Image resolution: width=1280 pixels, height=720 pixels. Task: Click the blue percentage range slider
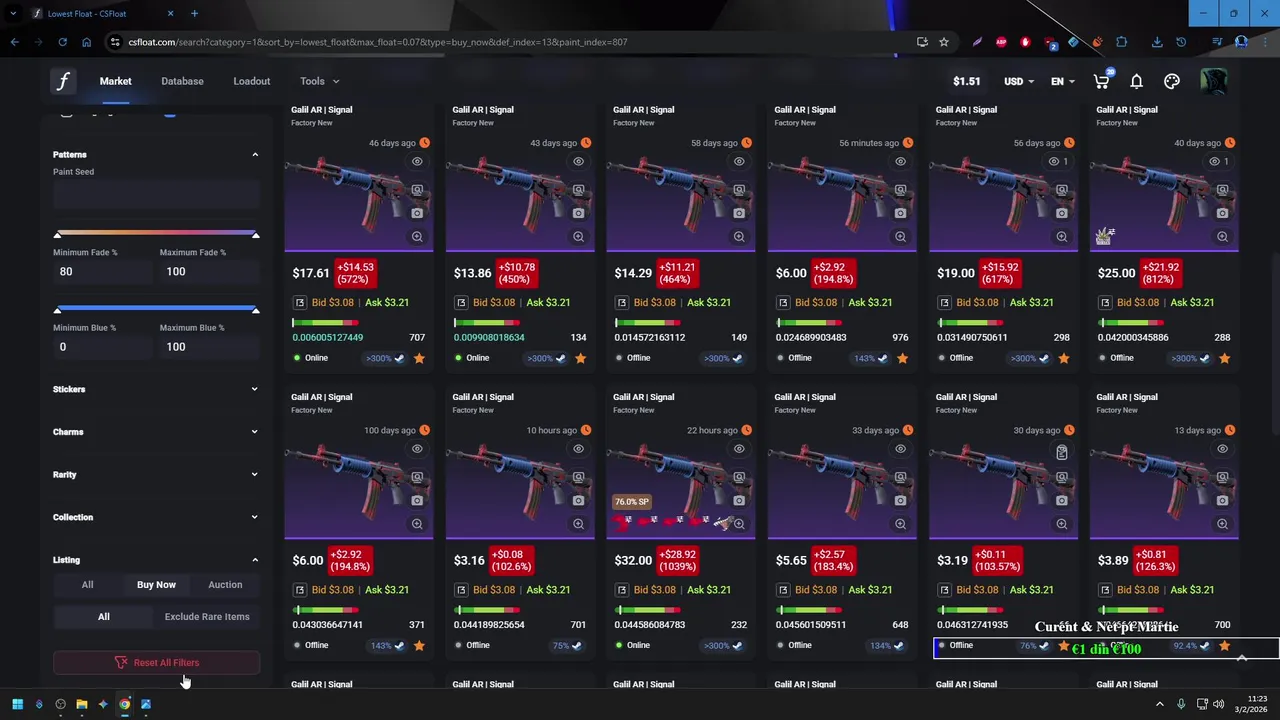pyautogui.click(x=156, y=309)
